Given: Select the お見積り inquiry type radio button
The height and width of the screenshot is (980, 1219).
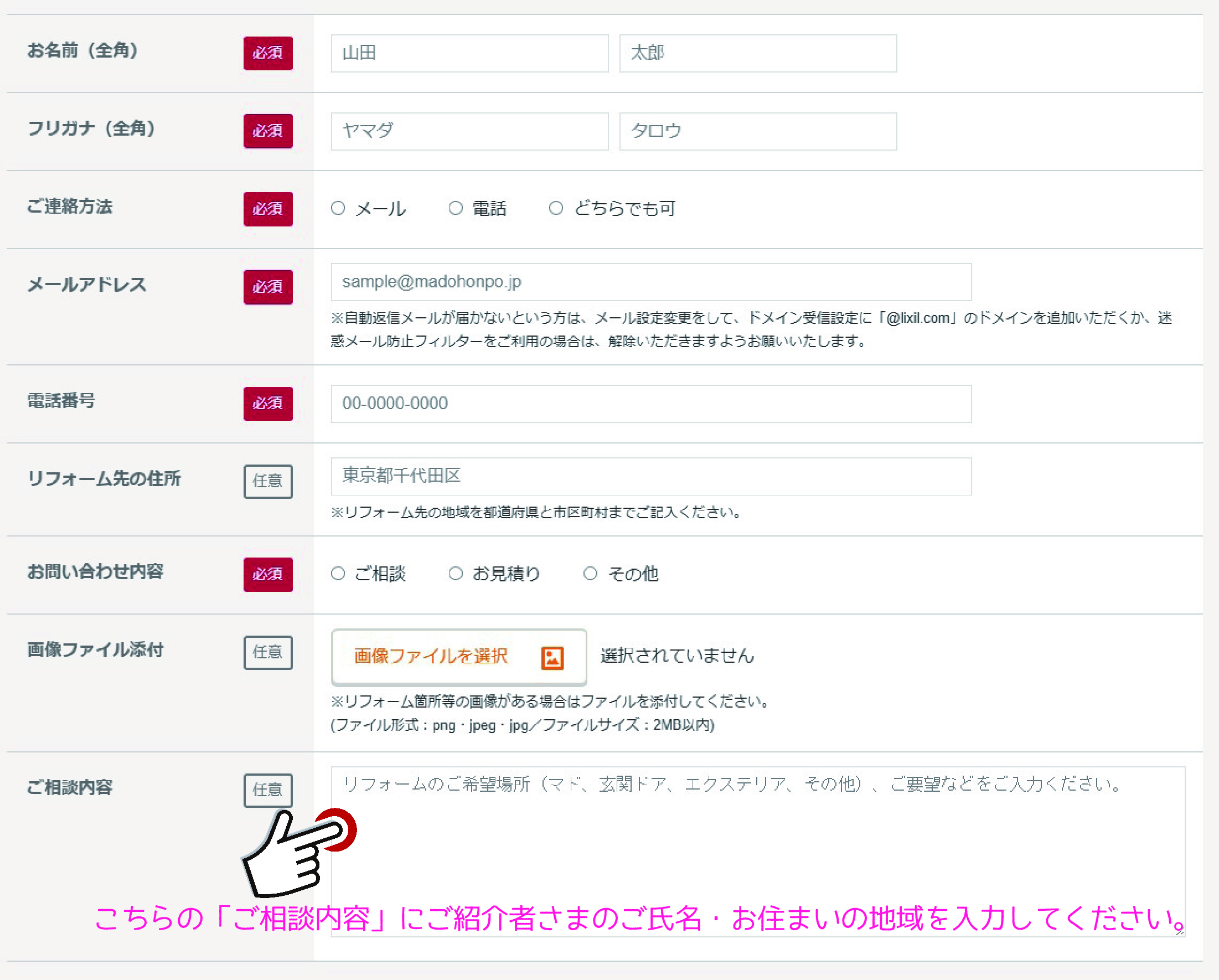Looking at the screenshot, I should pyautogui.click(x=455, y=574).
